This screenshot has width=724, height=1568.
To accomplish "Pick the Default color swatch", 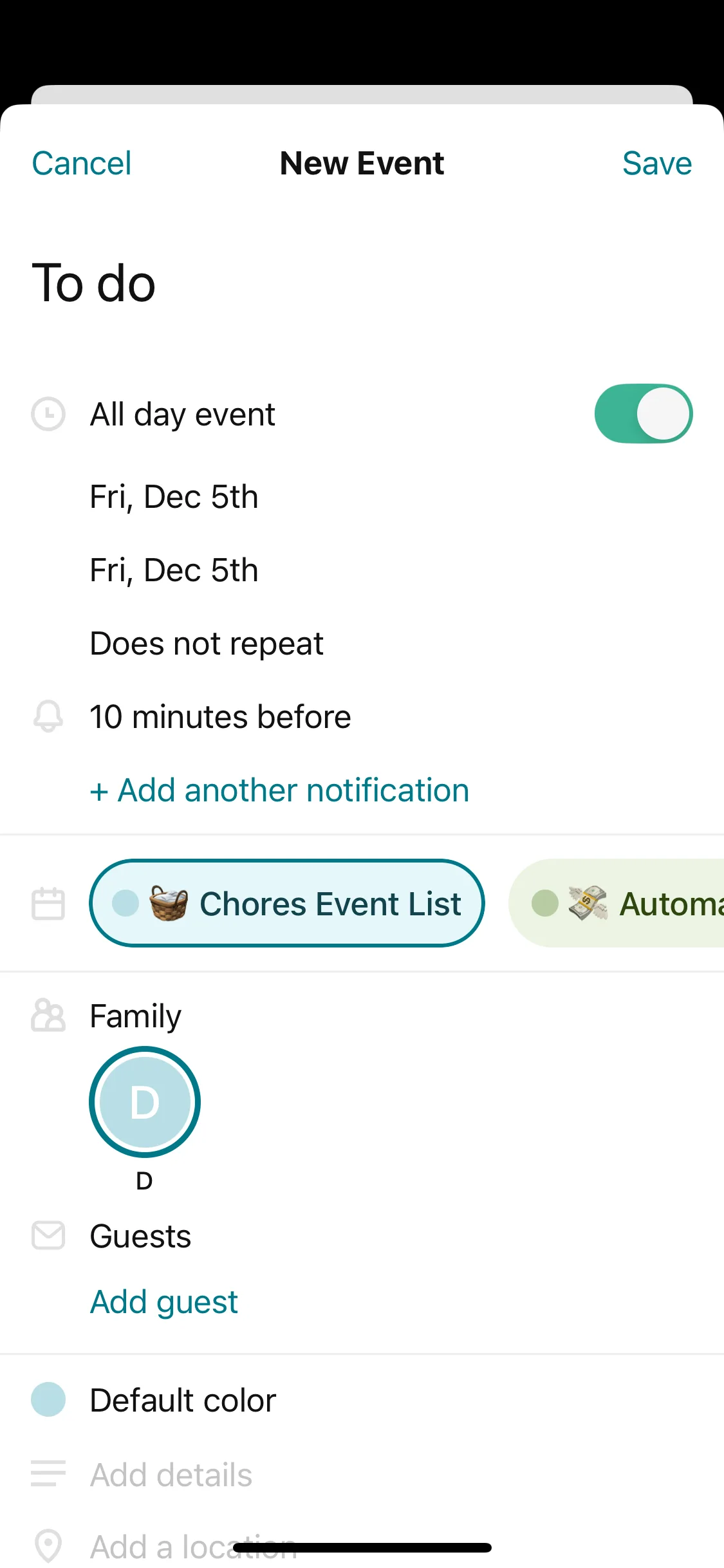I will (49, 1400).
